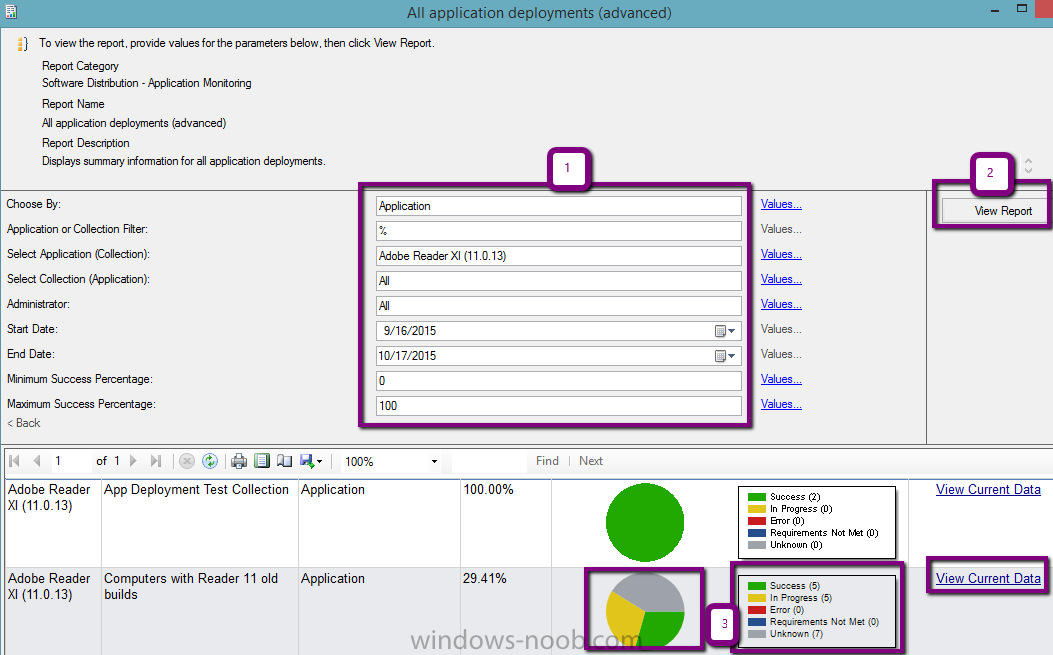Click field containing Adobe Reader XI (11.0.13)

tap(559, 255)
